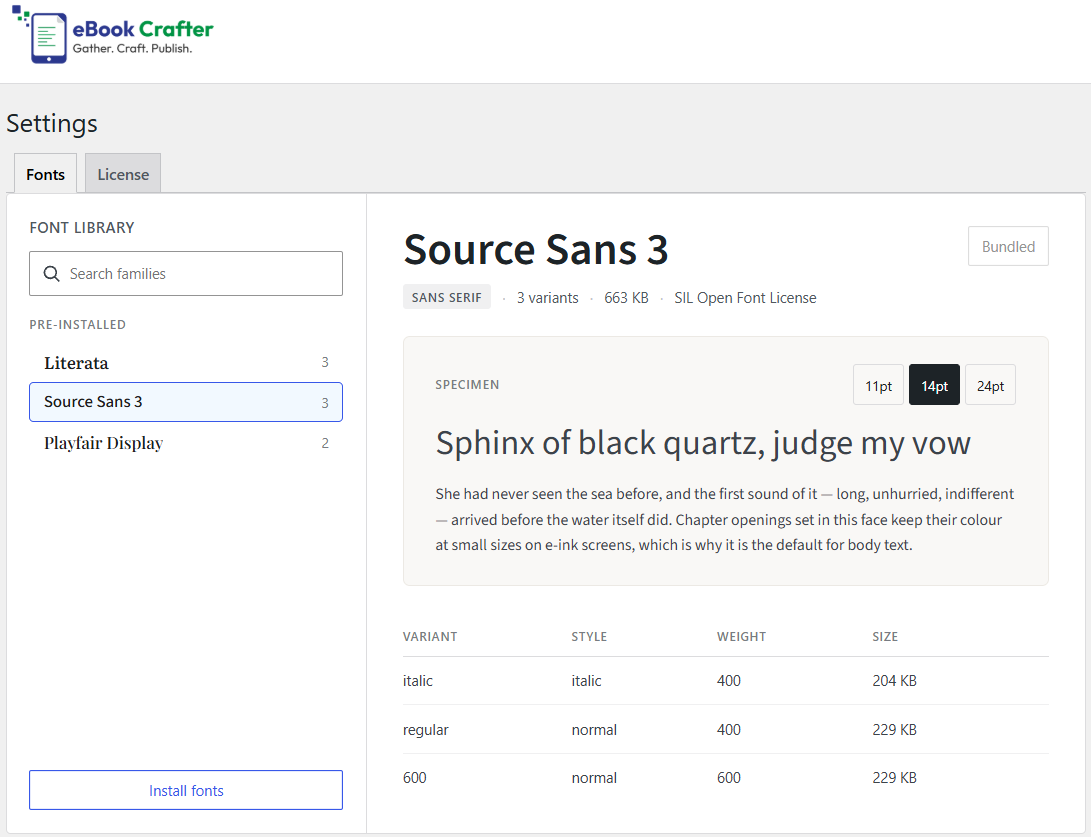Screen dimensions: 1091x837
Task: Click the normal style cell in the regular row
Action: click(x=594, y=729)
